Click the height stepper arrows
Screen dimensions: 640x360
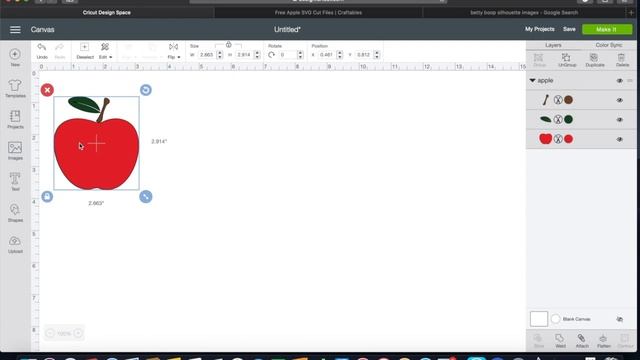257,55
